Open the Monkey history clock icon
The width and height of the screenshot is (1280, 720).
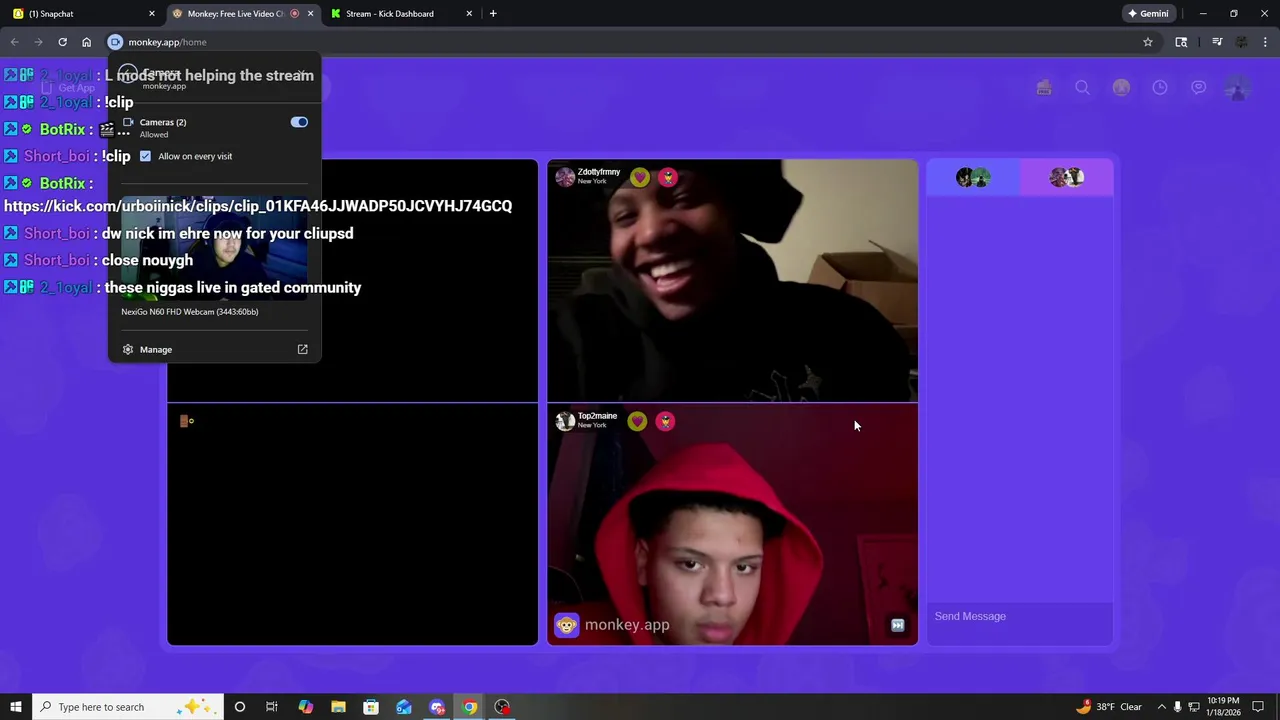point(1160,88)
